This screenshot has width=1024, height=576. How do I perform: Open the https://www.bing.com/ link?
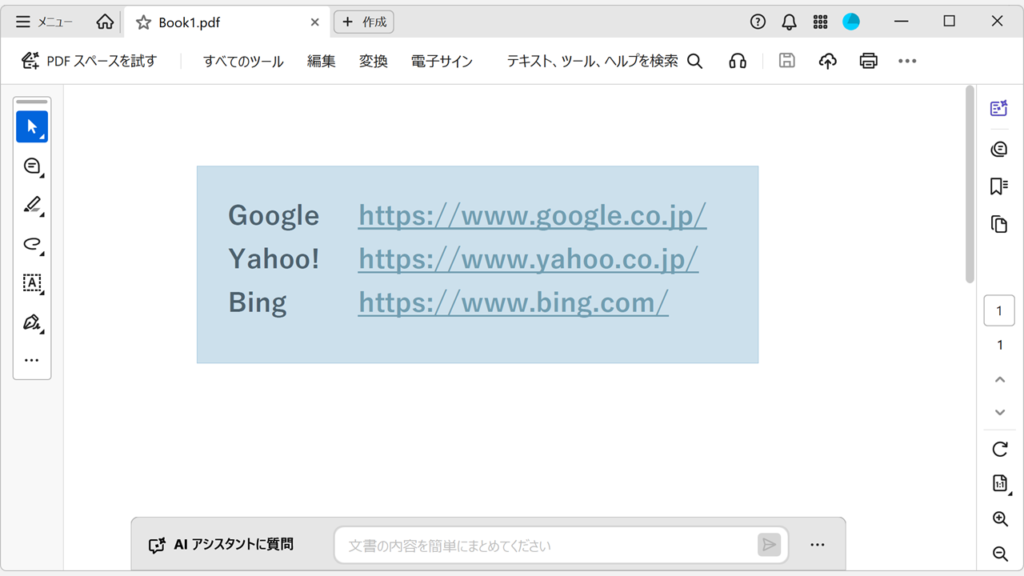pos(513,303)
